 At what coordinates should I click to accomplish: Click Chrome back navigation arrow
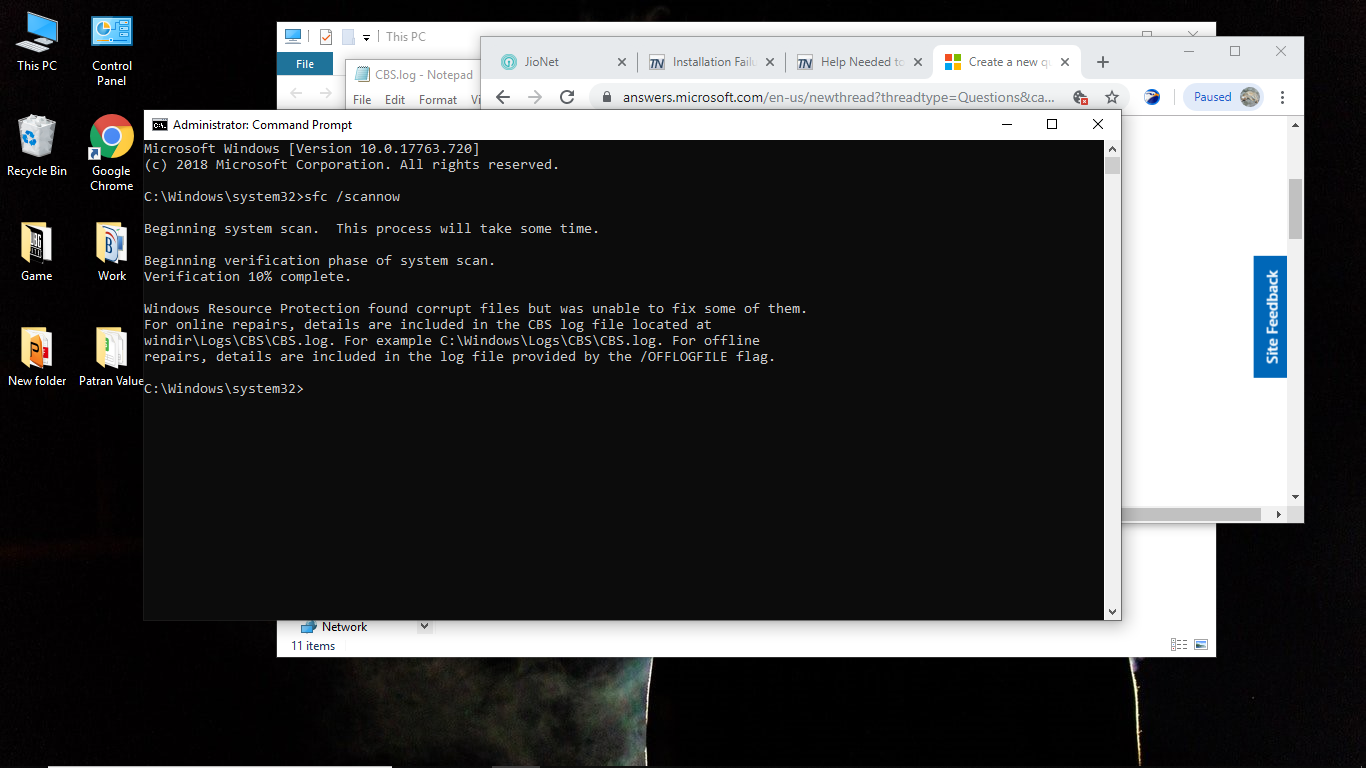503,97
